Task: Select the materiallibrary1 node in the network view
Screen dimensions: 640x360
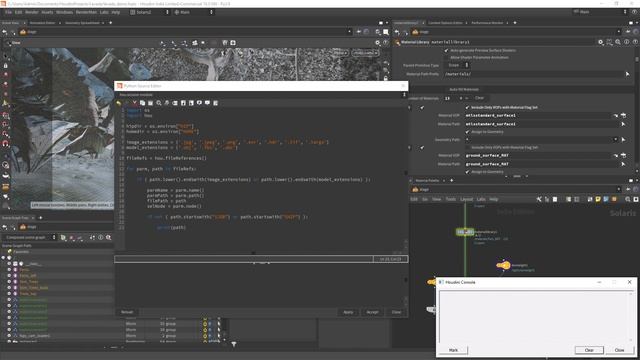Action: 465,232
